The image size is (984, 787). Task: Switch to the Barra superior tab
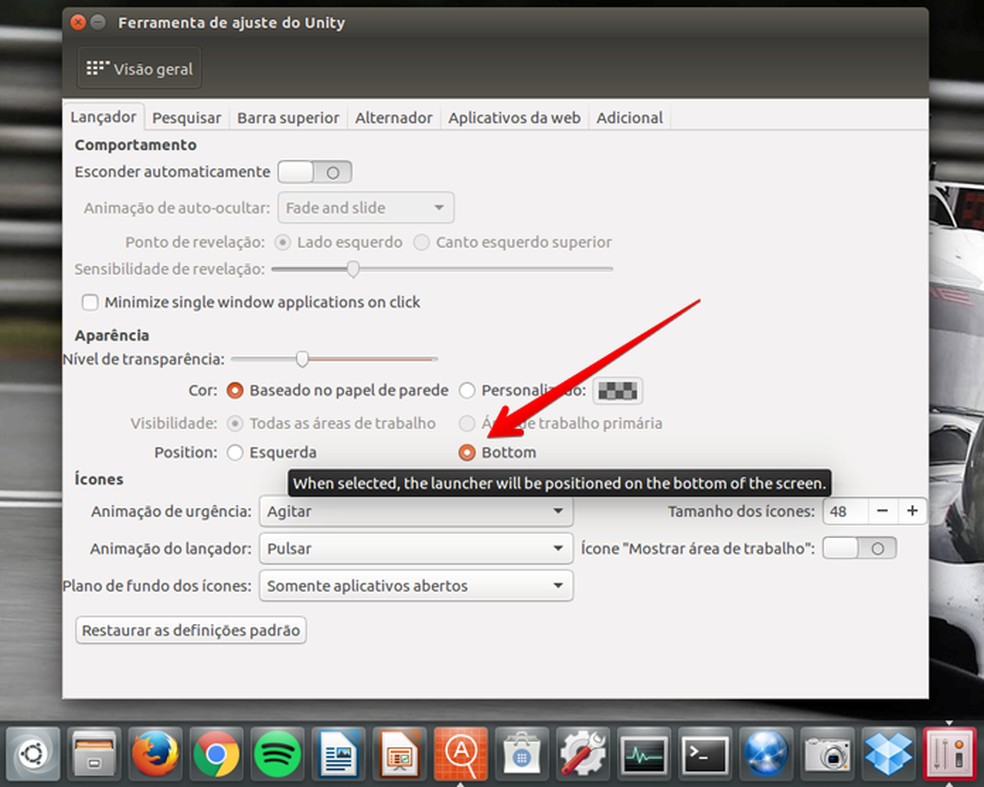[x=288, y=117]
